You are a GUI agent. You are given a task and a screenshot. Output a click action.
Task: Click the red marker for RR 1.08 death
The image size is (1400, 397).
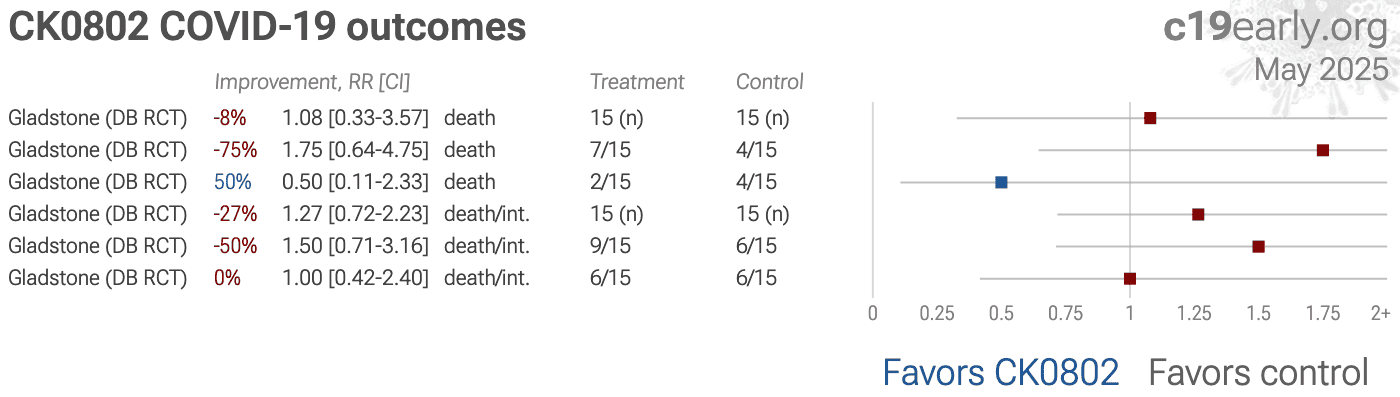click(x=1150, y=118)
